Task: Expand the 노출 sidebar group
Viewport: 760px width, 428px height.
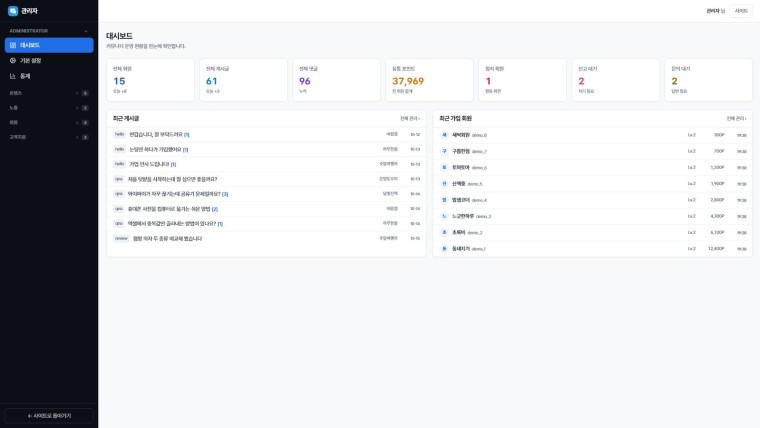Action: pyautogui.click(x=49, y=108)
